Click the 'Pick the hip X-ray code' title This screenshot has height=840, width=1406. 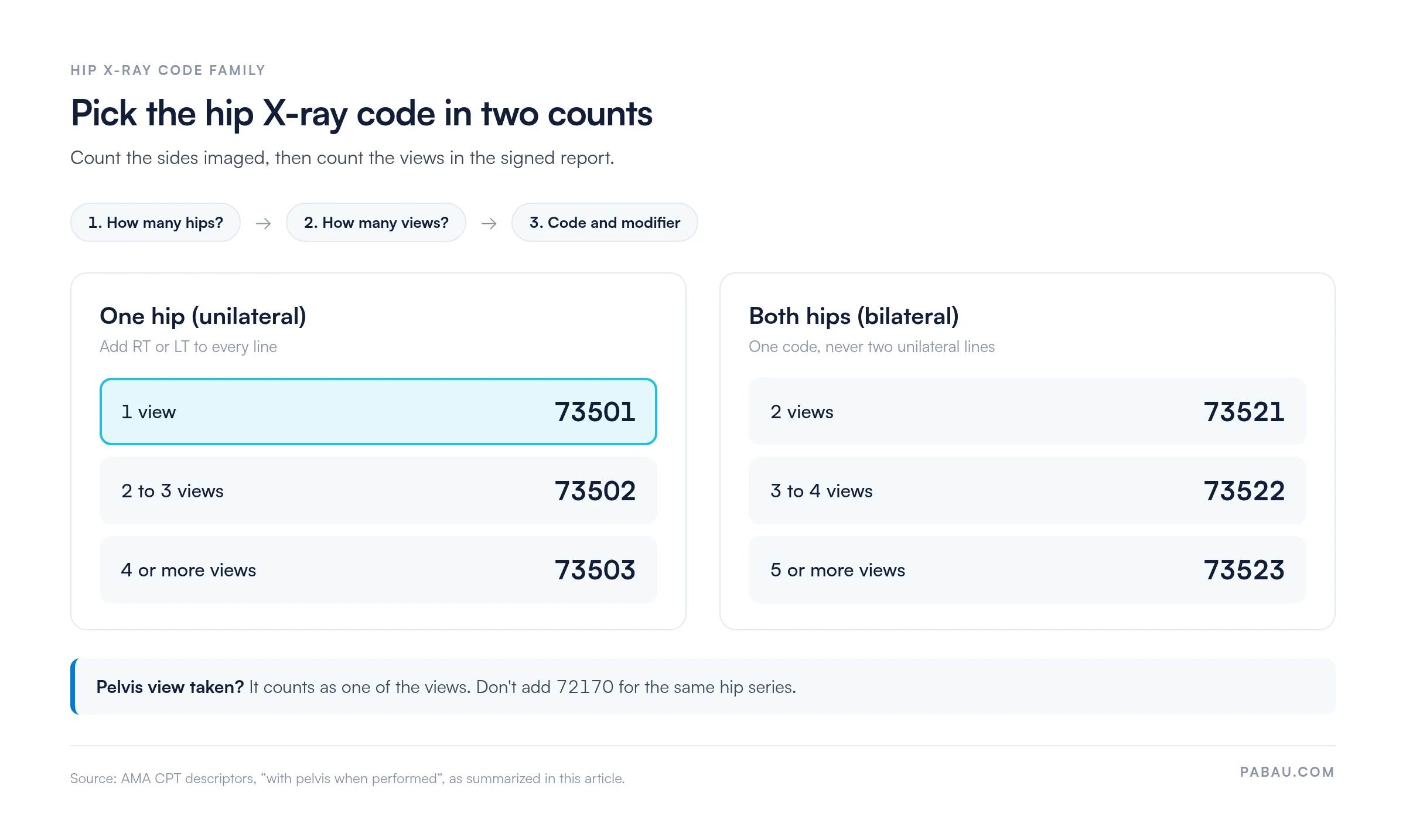(361, 113)
